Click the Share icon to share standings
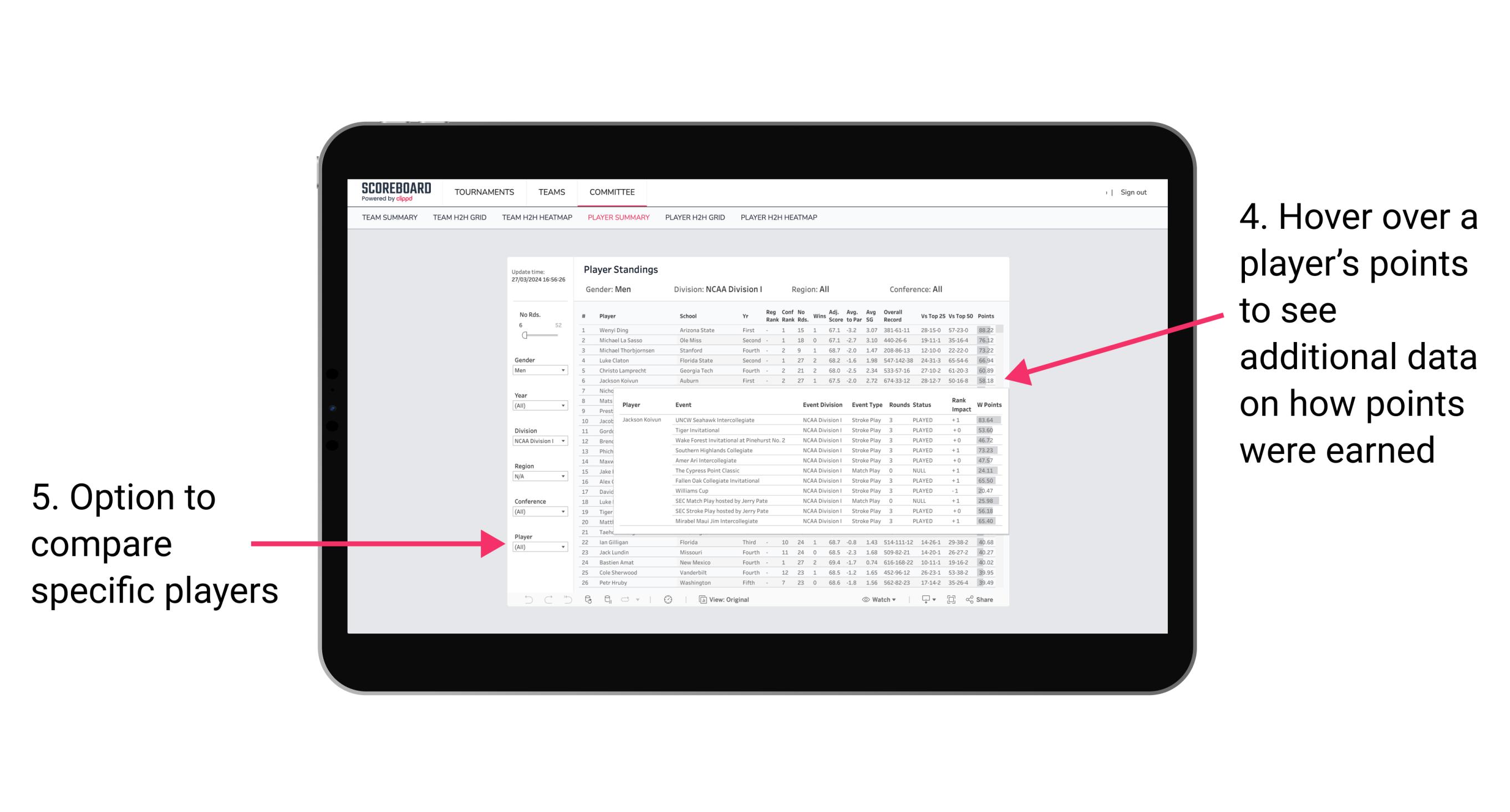 tap(983, 600)
